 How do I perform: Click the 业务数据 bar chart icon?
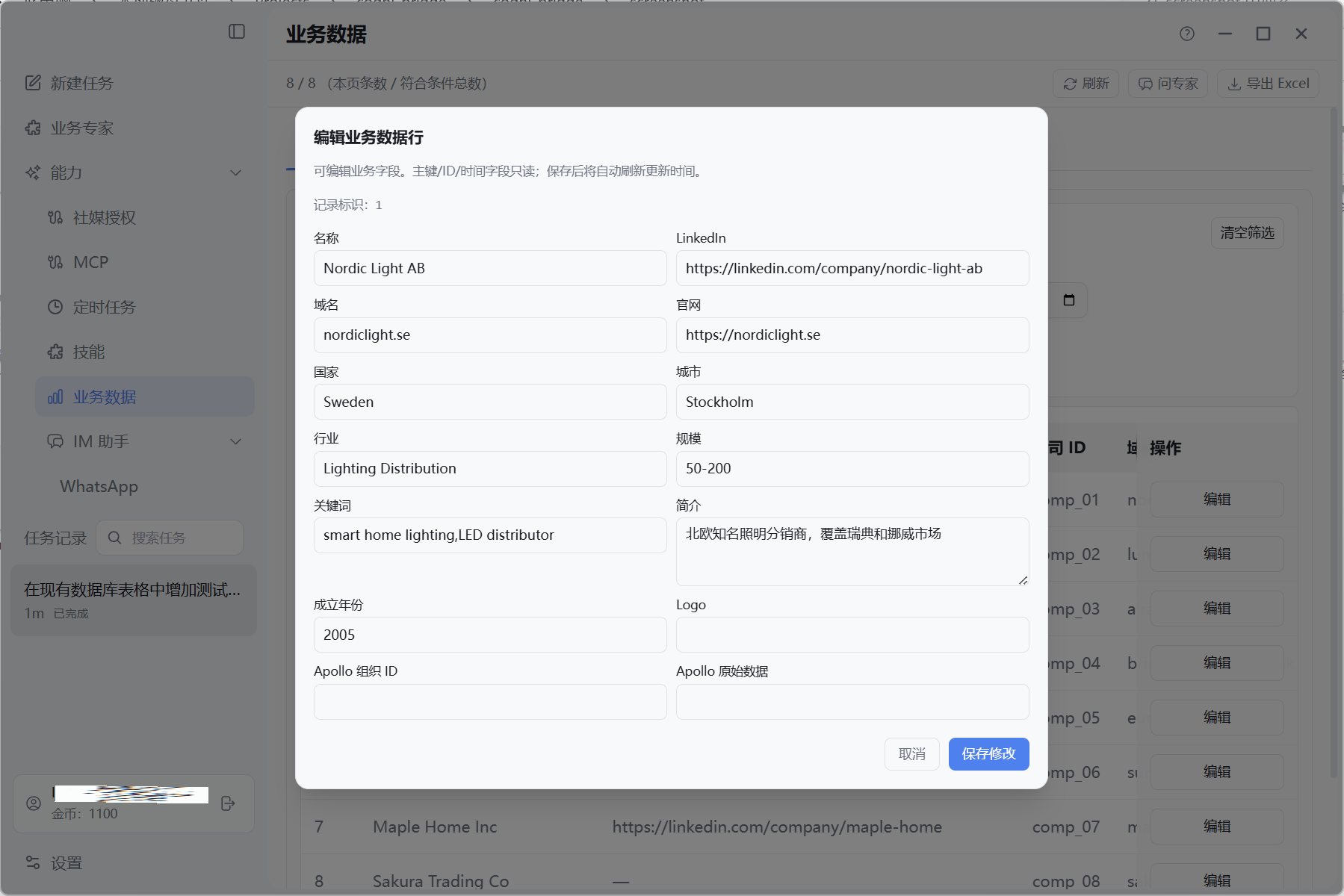pyautogui.click(x=55, y=396)
